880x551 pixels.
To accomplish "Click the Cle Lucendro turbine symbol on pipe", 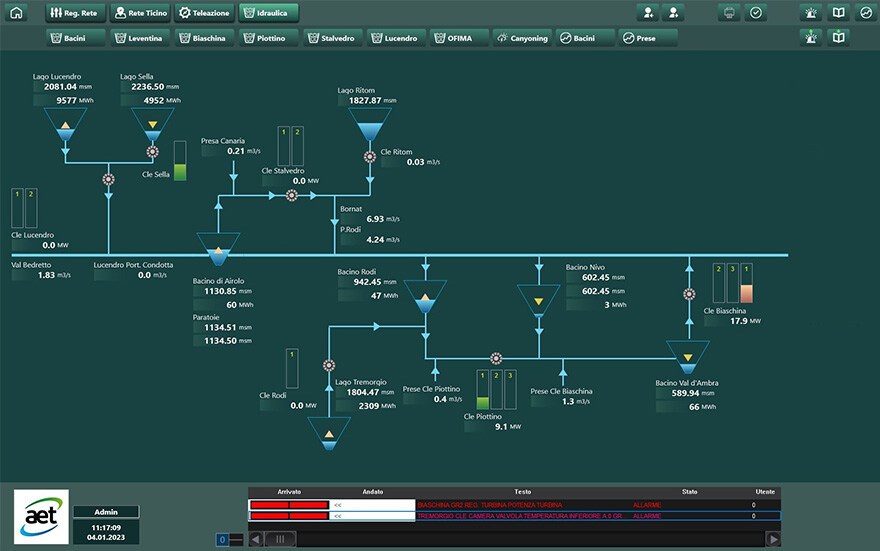I will pyautogui.click(x=108, y=180).
